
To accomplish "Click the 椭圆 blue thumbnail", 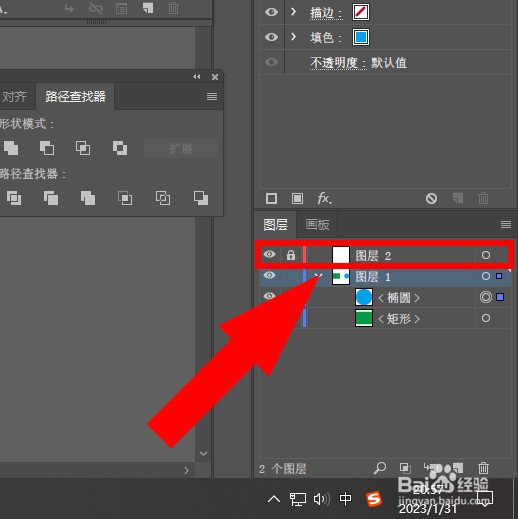I will [364, 297].
